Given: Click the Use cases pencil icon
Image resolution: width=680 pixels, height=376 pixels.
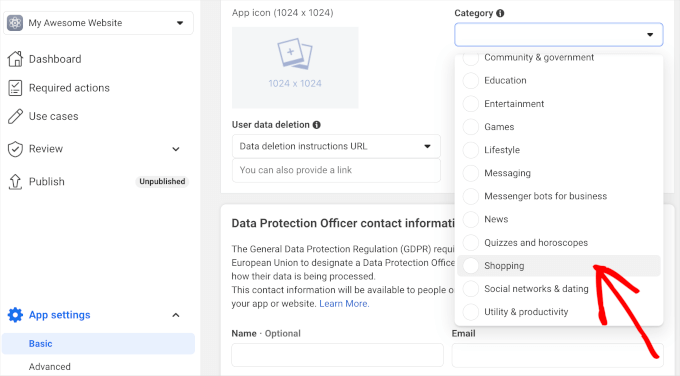Looking at the screenshot, I should click(15, 116).
